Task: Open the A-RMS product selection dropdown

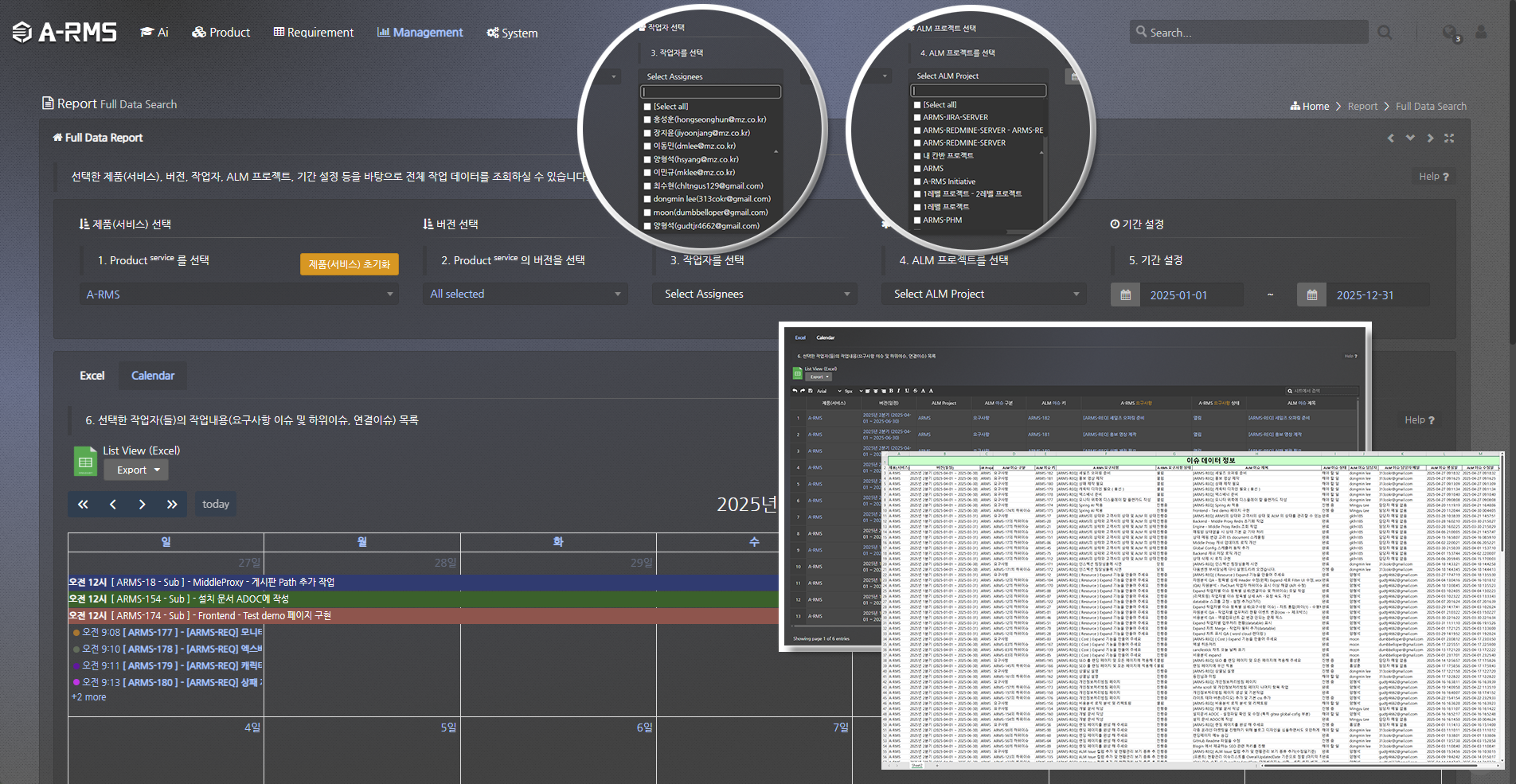Action: [239, 294]
